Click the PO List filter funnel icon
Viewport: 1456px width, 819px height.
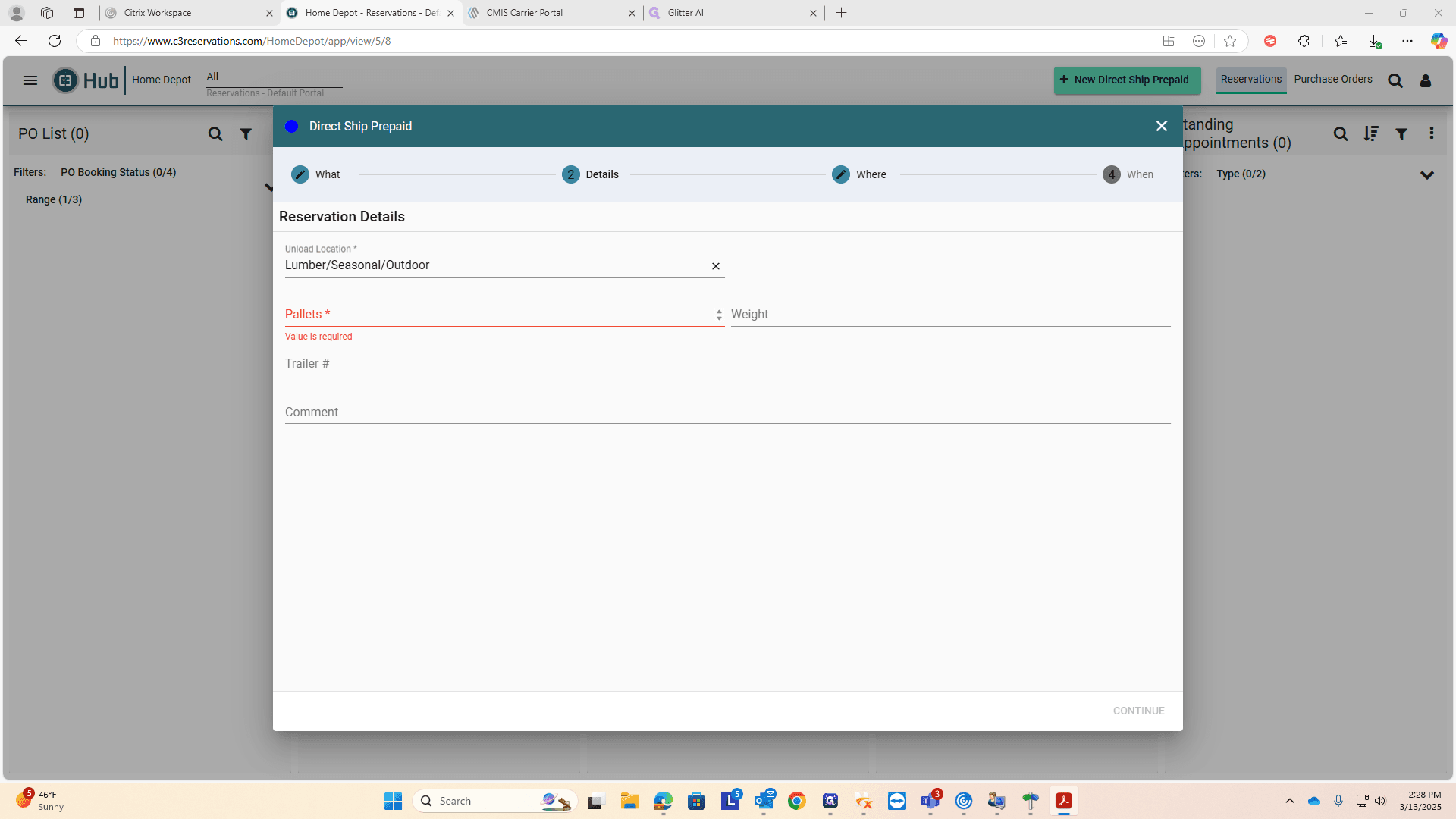[246, 134]
